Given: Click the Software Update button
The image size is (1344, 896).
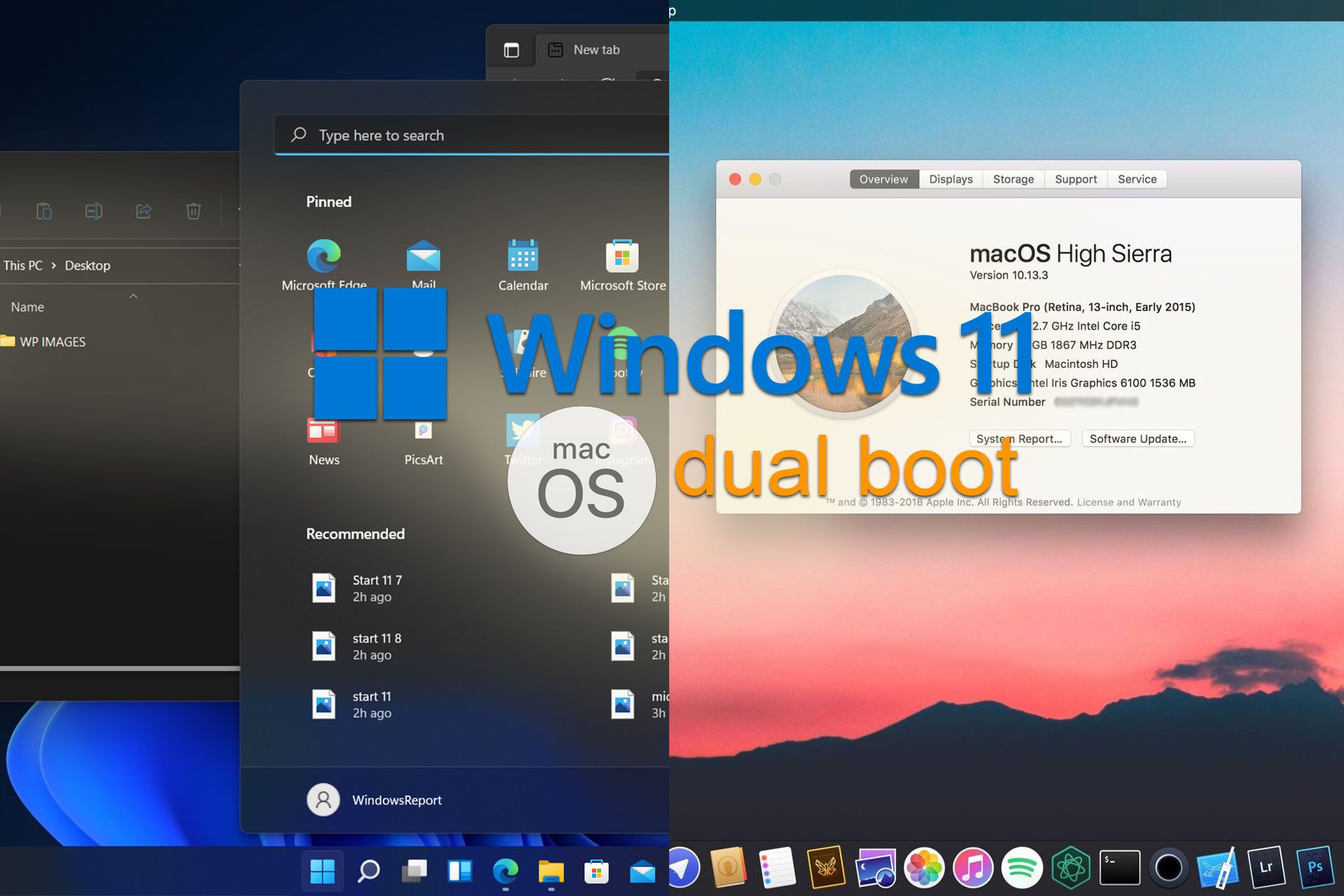Looking at the screenshot, I should [1138, 439].
